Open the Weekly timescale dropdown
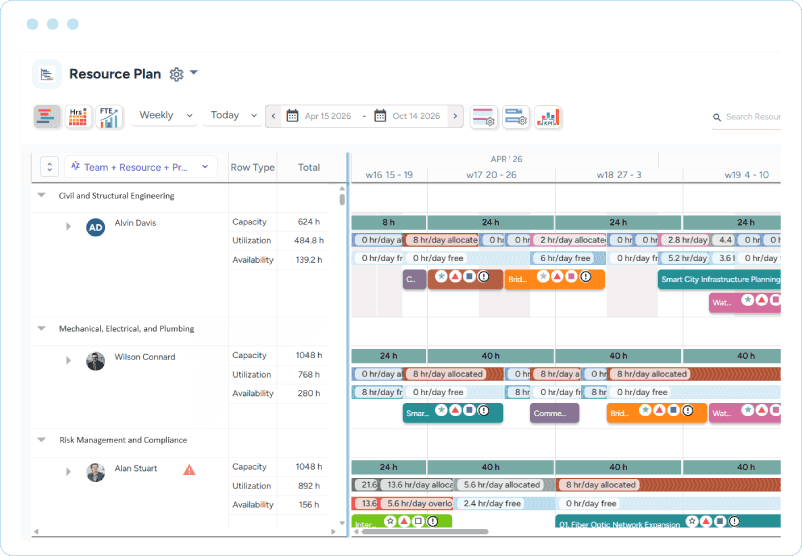 (x=165, y=116)
